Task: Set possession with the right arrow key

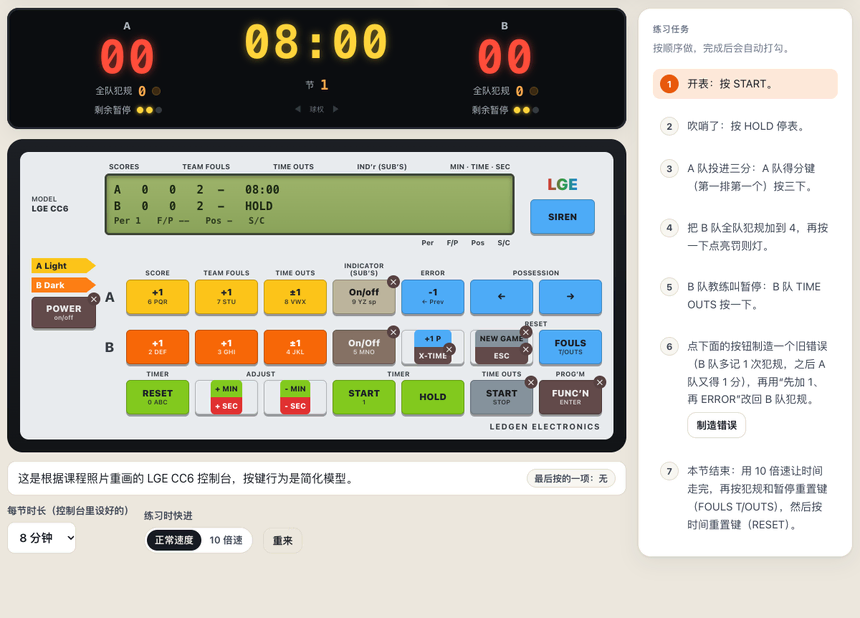Action: pos(570,297)
